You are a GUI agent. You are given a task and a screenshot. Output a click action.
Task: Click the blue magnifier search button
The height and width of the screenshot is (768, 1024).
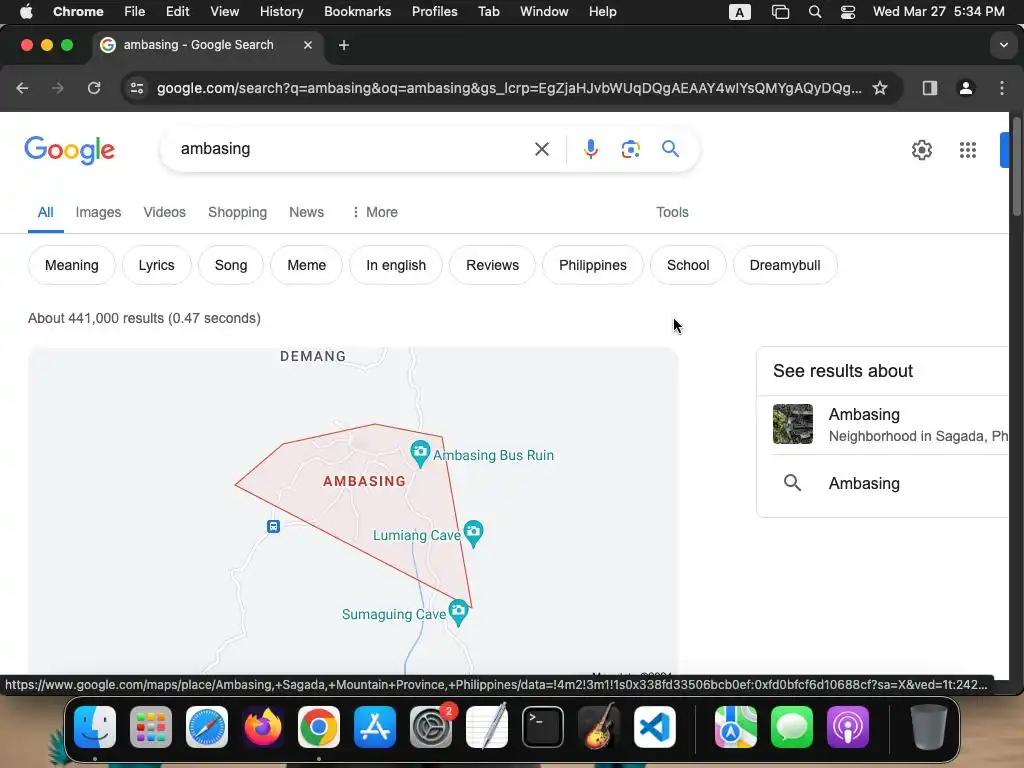[670, 149]
